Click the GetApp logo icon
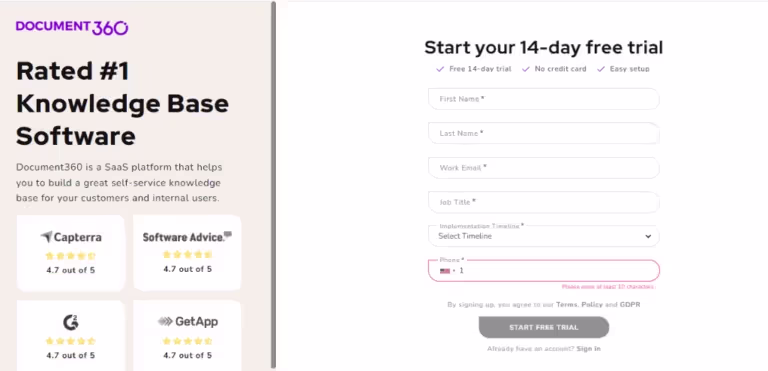Screen dimensions: 768x371 pos(165,322)
